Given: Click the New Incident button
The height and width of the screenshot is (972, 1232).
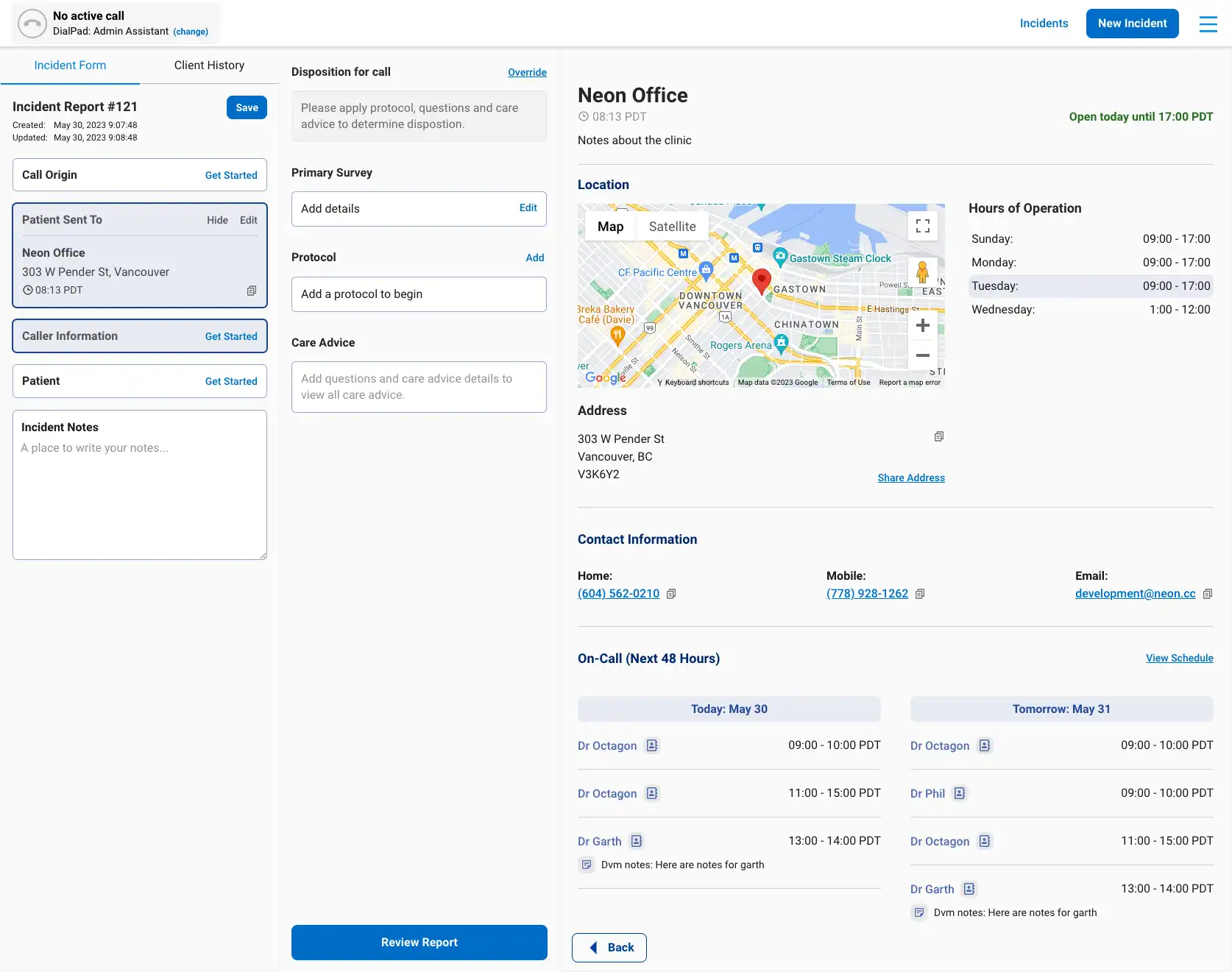Looking at the screenshot, I should [1132, 24].
